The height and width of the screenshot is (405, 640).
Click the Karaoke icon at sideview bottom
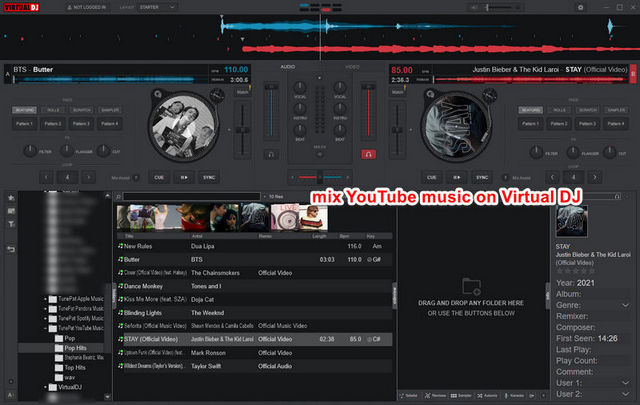pos(506,395)
